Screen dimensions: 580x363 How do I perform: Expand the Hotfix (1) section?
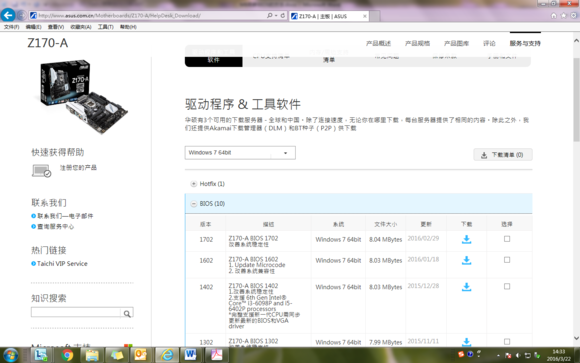point(193,184)
